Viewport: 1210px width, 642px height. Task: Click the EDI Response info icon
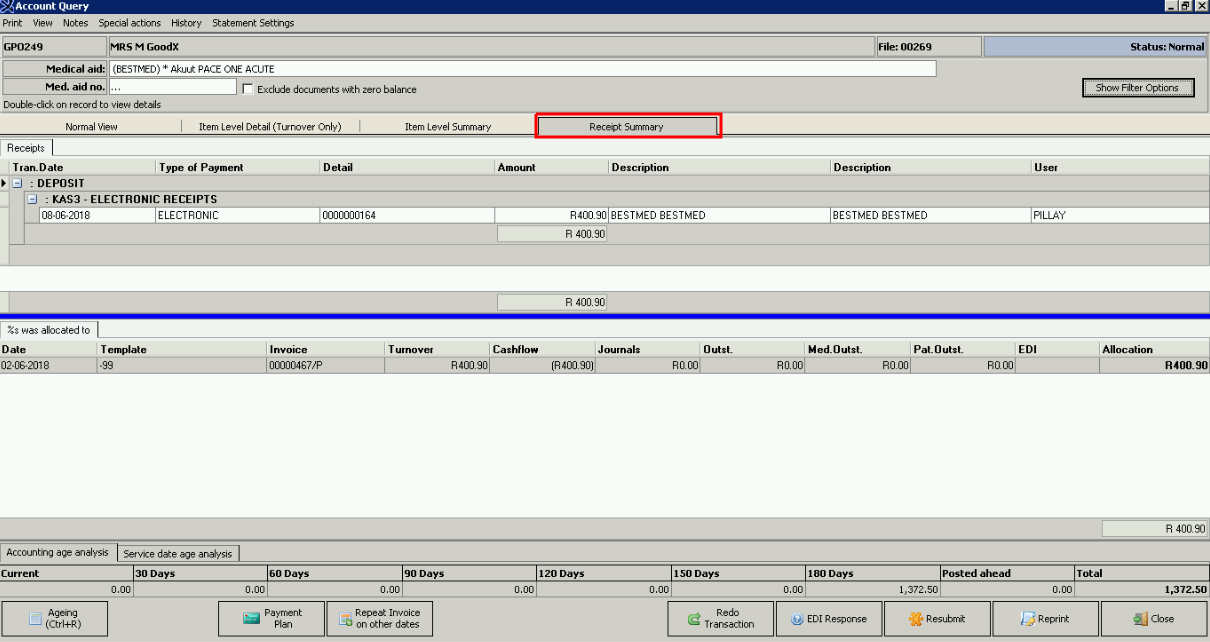tap(797, 619)
